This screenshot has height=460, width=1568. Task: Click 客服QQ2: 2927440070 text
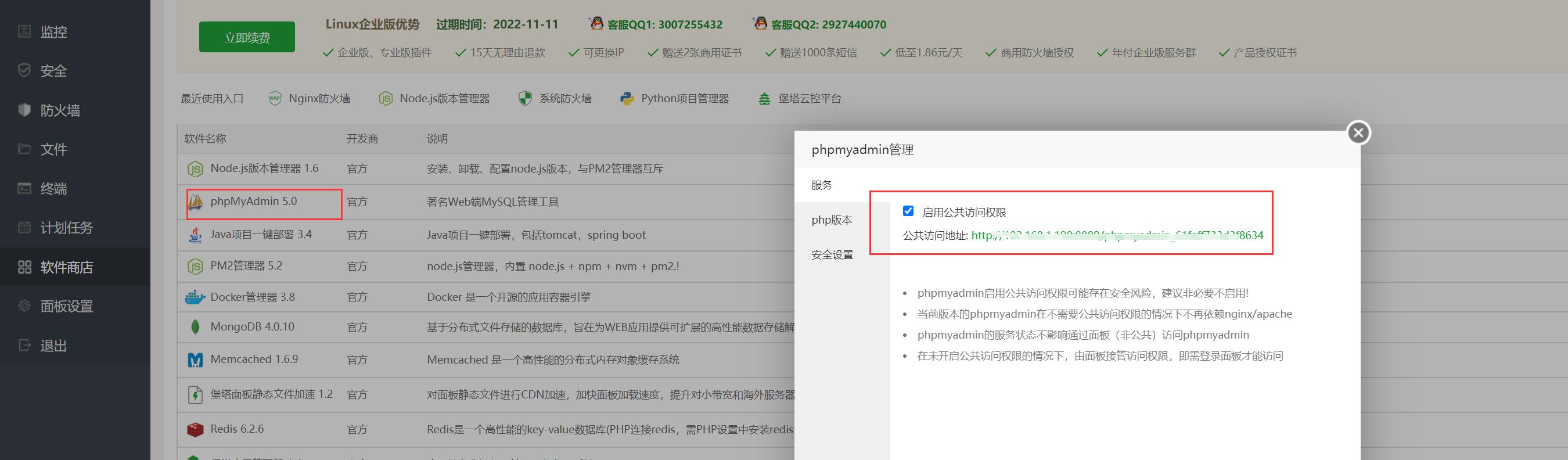pos(829,25)
